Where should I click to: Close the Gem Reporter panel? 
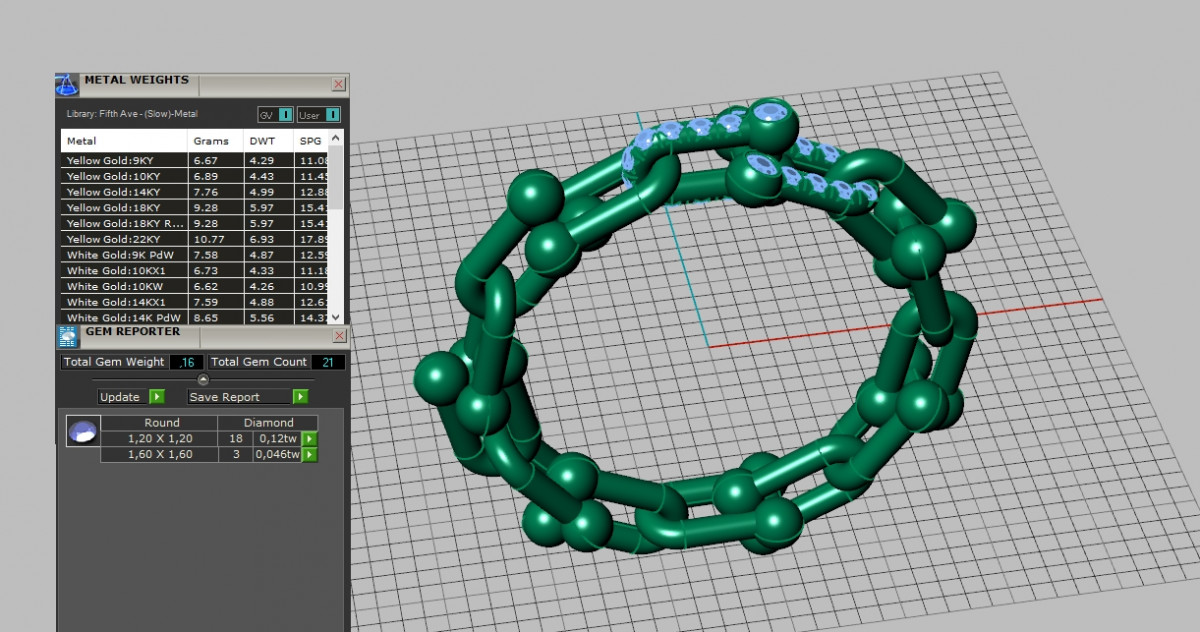338,336
